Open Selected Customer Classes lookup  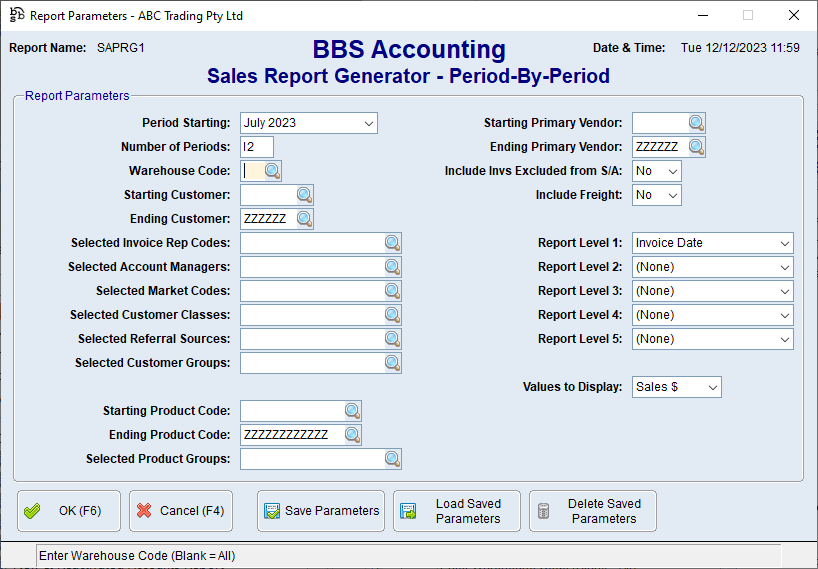tap(392, 315)
